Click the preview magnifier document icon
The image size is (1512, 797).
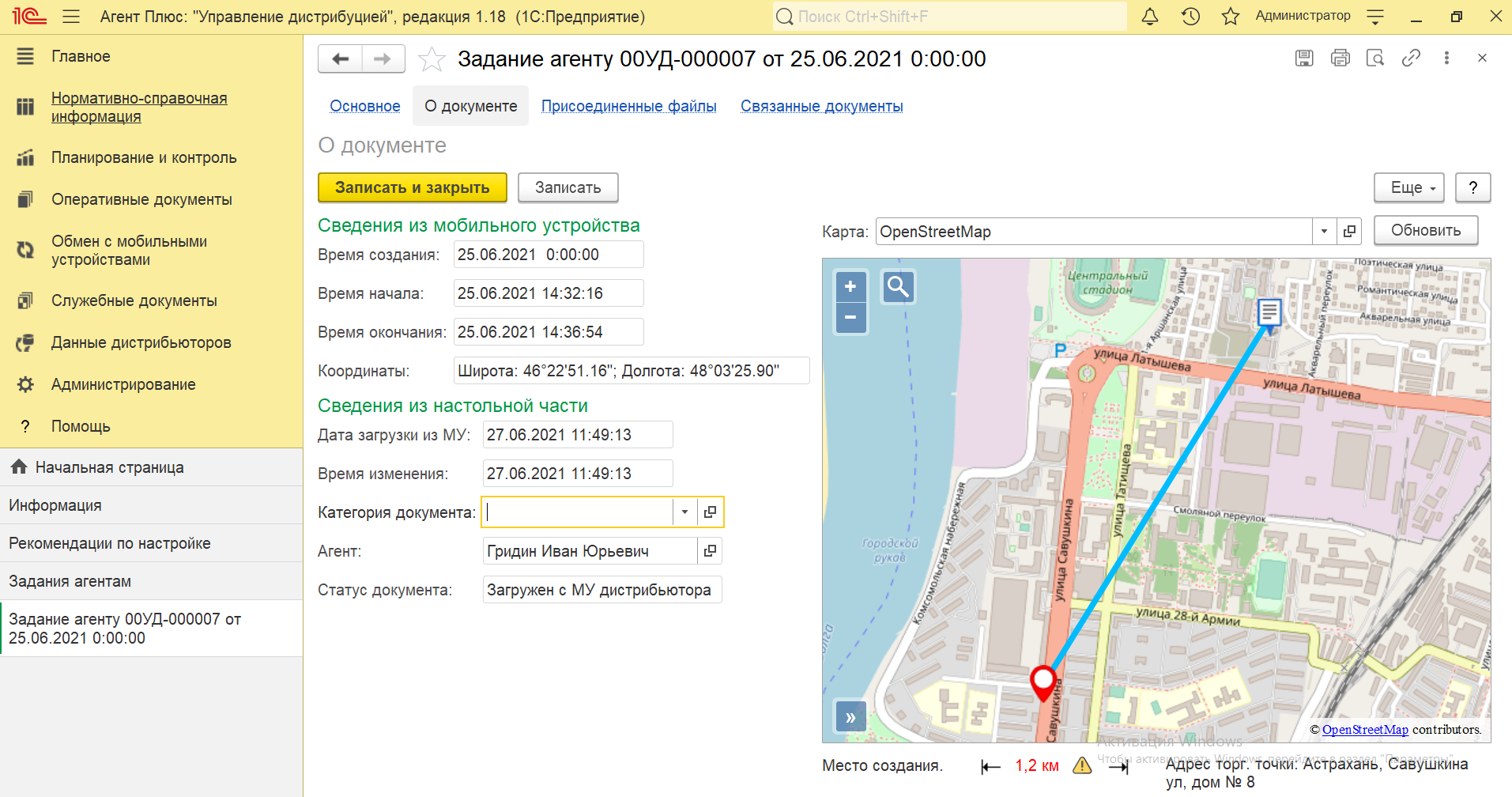tap(1375, 58)
